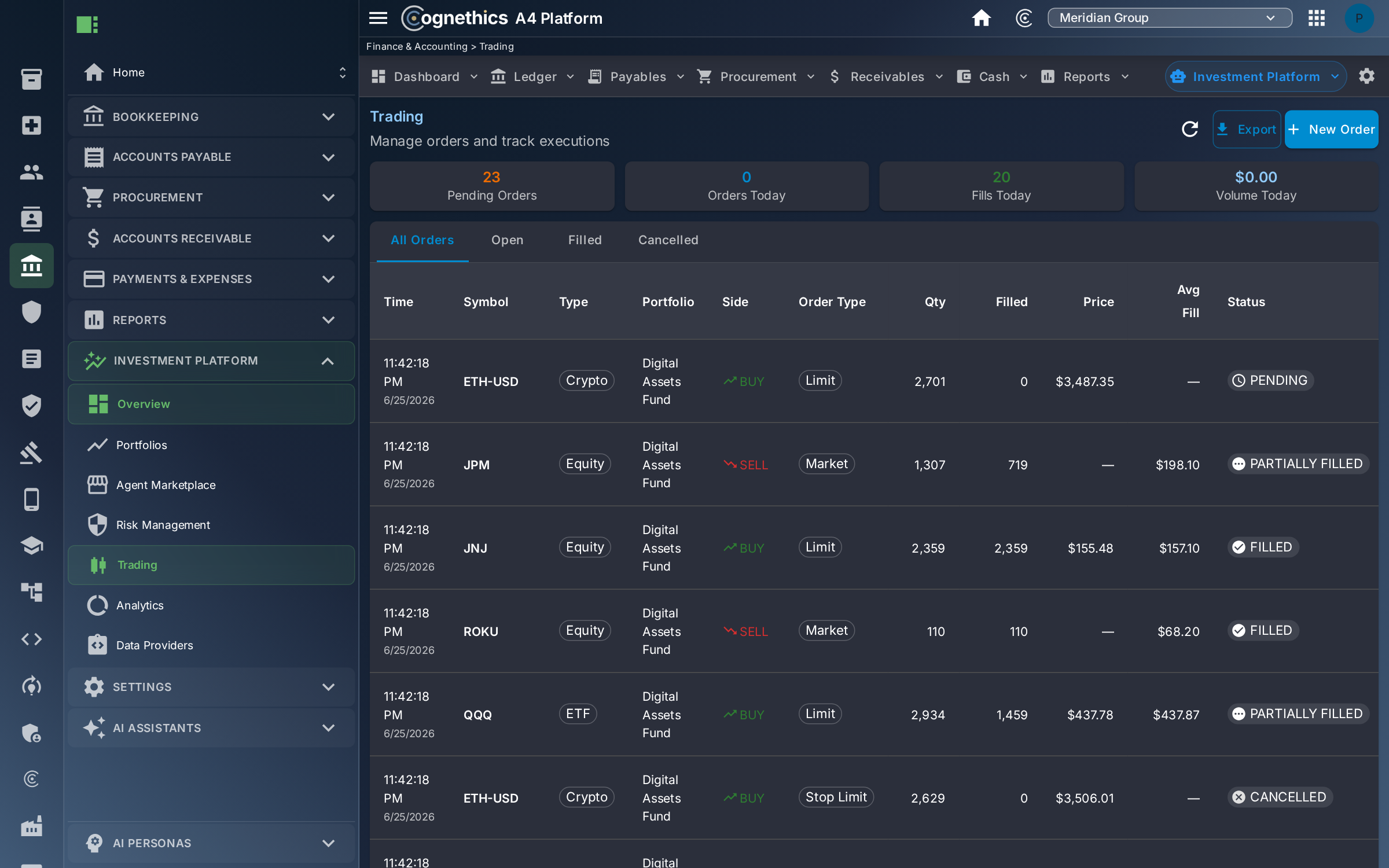Open the graduation cap icon in left rail

31,546
